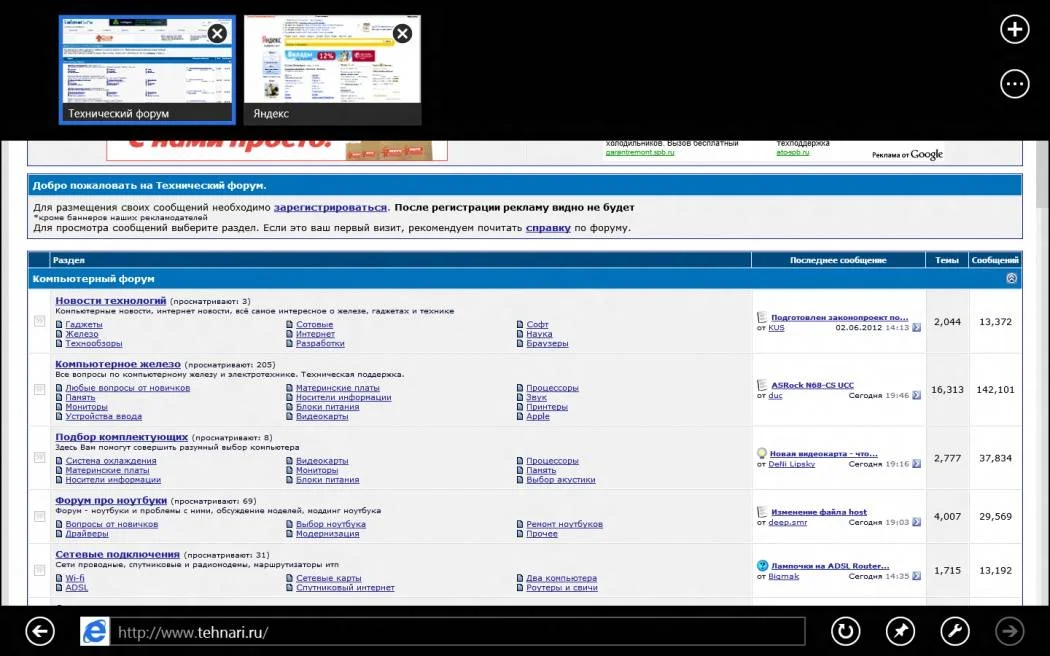The image size is (1050, 656).
Task: Click forum status icon beside Компьютерное железо
Action: coord(40,389)
